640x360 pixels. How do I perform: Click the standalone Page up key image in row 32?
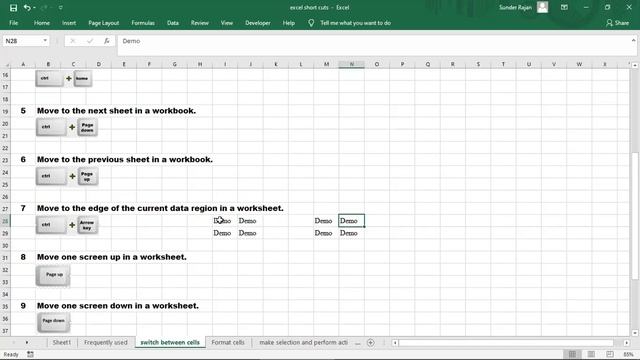(53, 276)
